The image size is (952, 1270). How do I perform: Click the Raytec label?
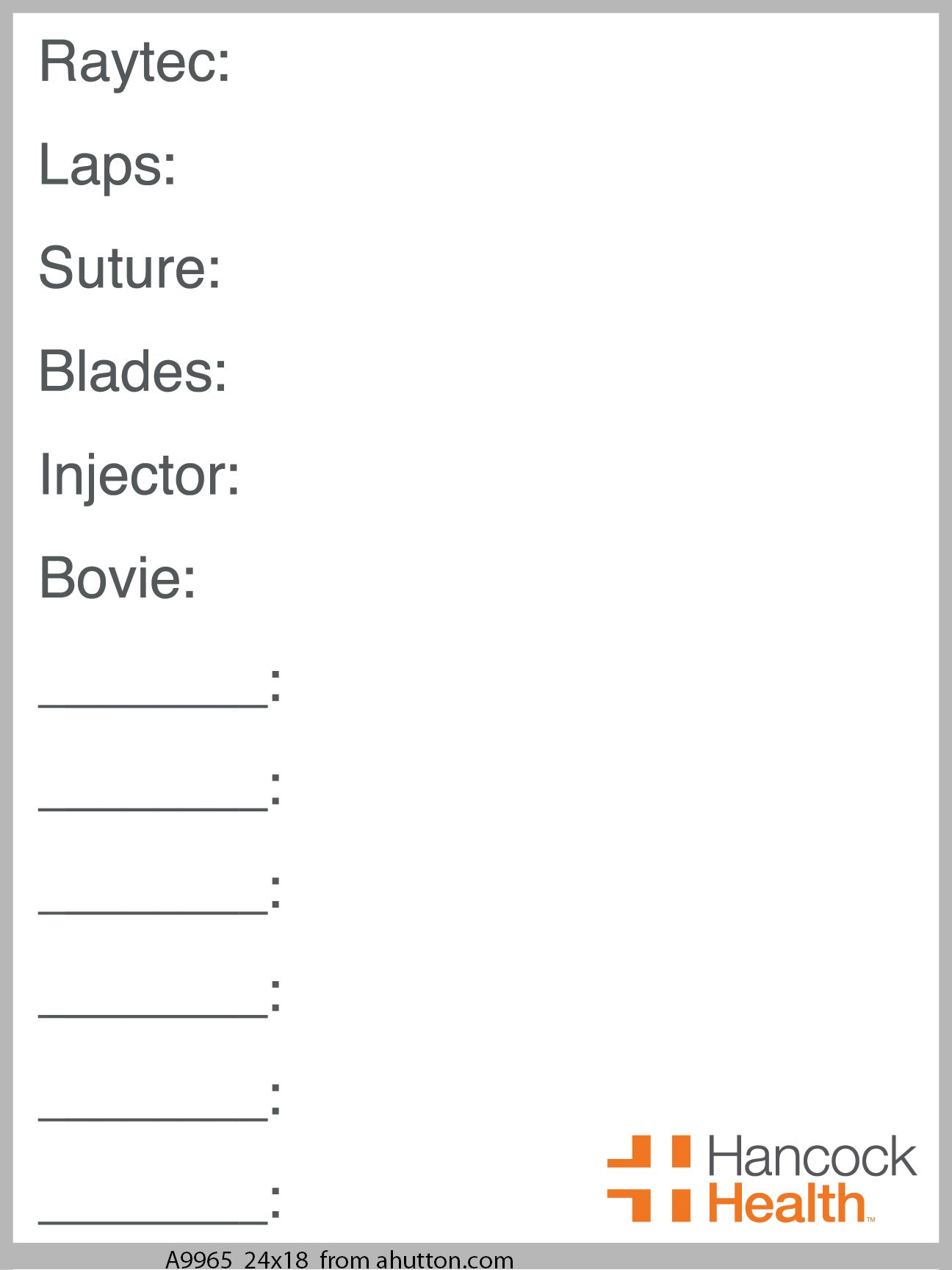[134, 65]
